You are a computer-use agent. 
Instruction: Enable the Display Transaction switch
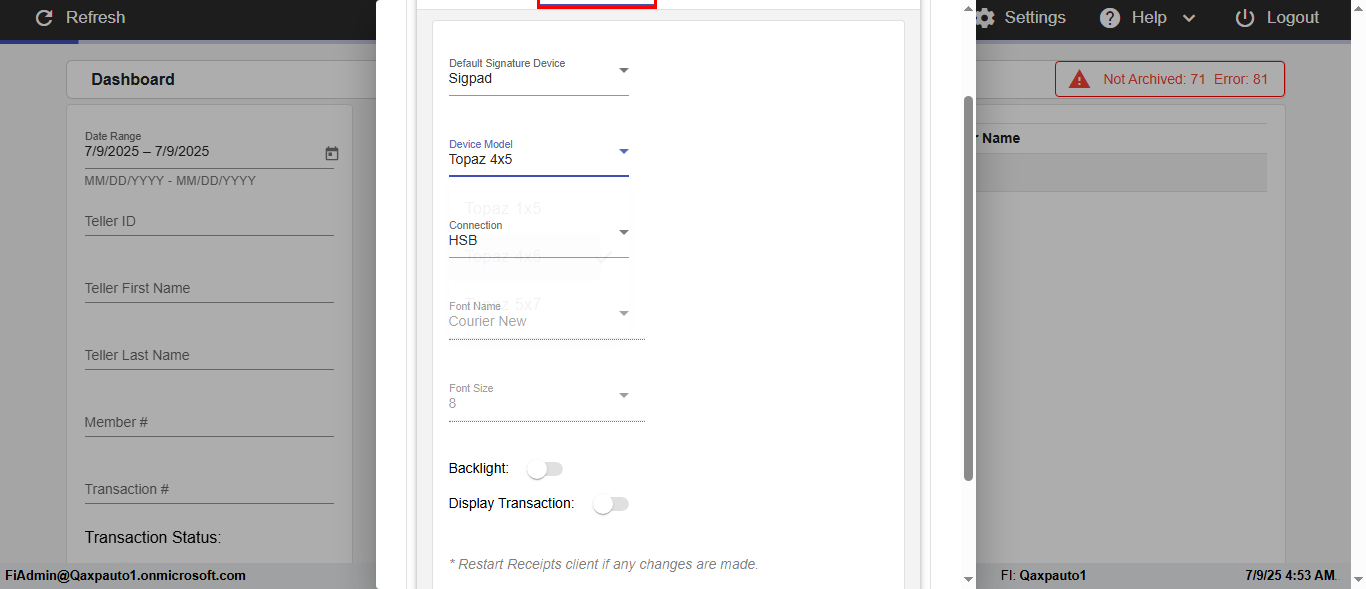coord(610,505)
